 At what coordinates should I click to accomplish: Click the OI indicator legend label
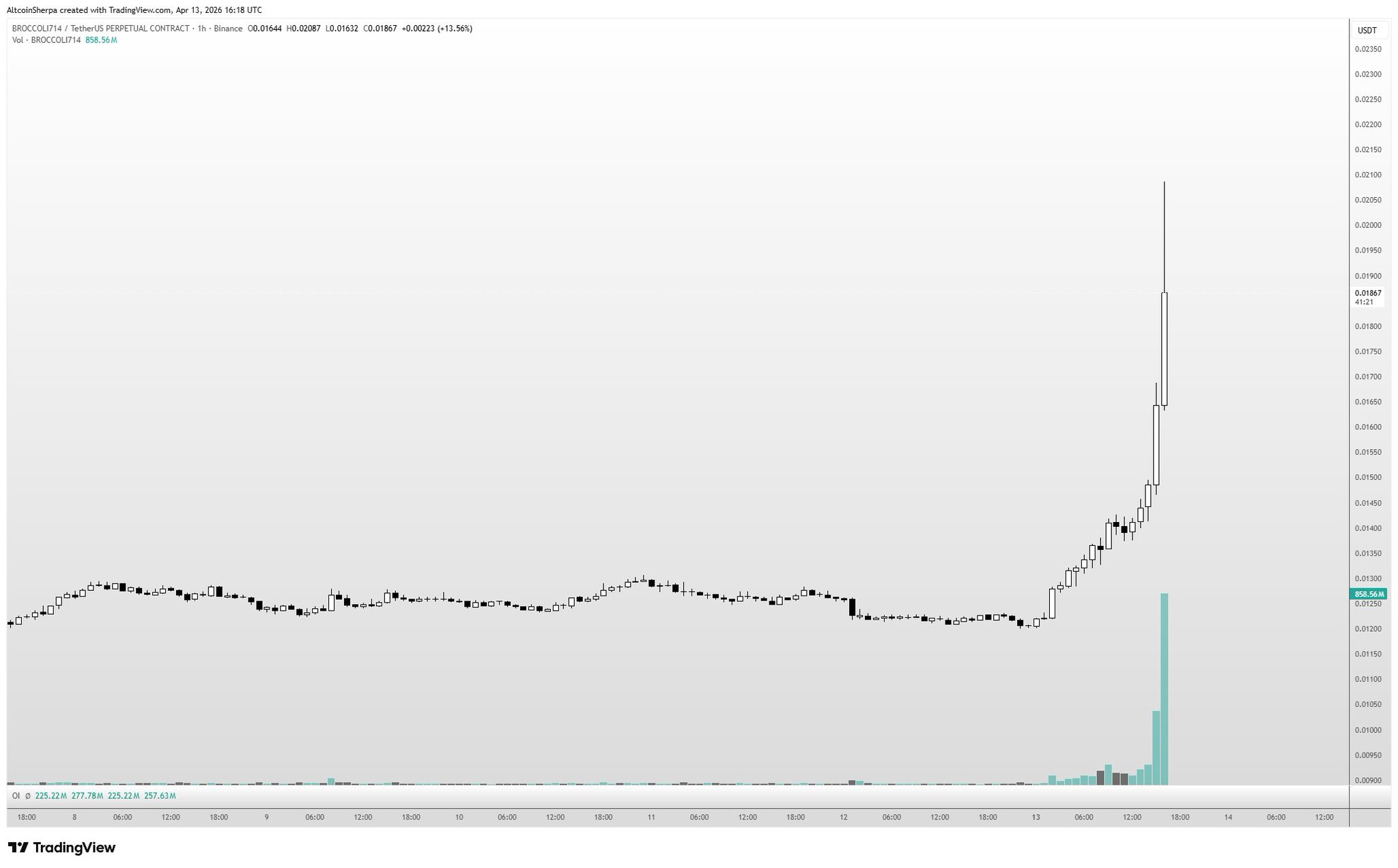(x=16, y=796)
